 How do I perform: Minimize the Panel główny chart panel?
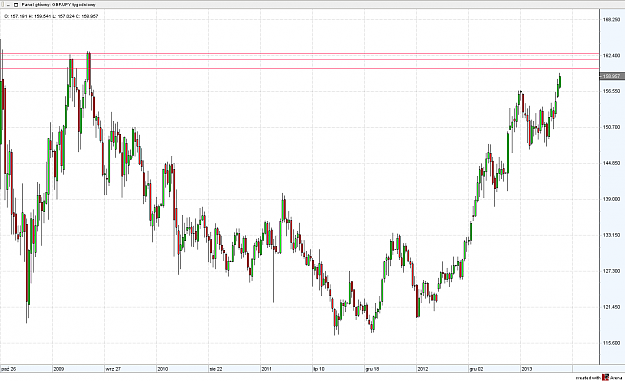pos(8,5)
